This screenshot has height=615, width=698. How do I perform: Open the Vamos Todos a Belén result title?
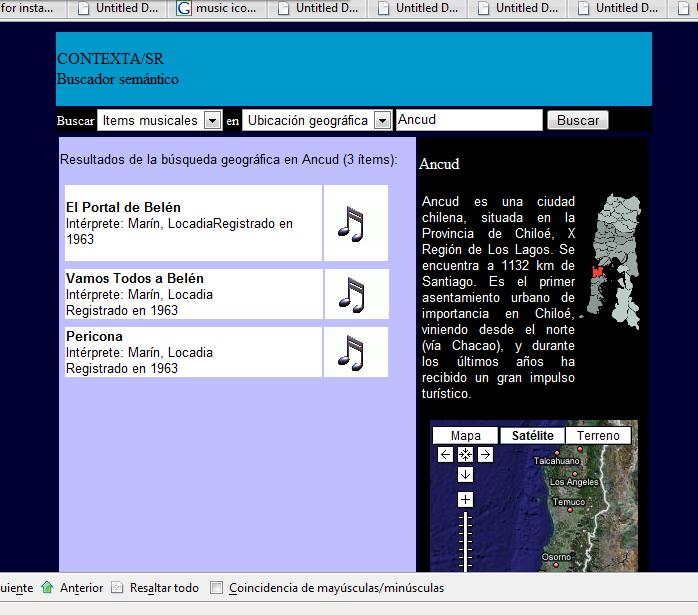[135, 279]
